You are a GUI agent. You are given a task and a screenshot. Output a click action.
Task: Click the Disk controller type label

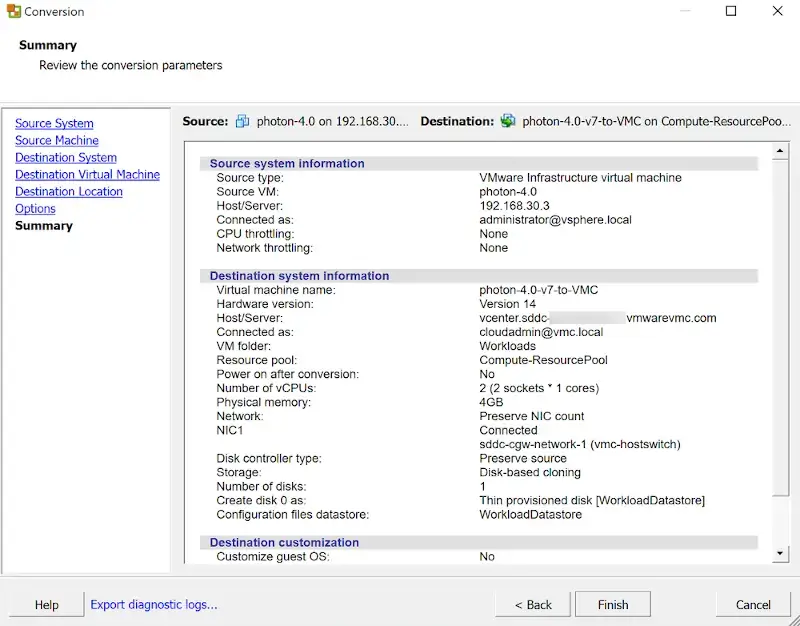(x=269, y=458)
